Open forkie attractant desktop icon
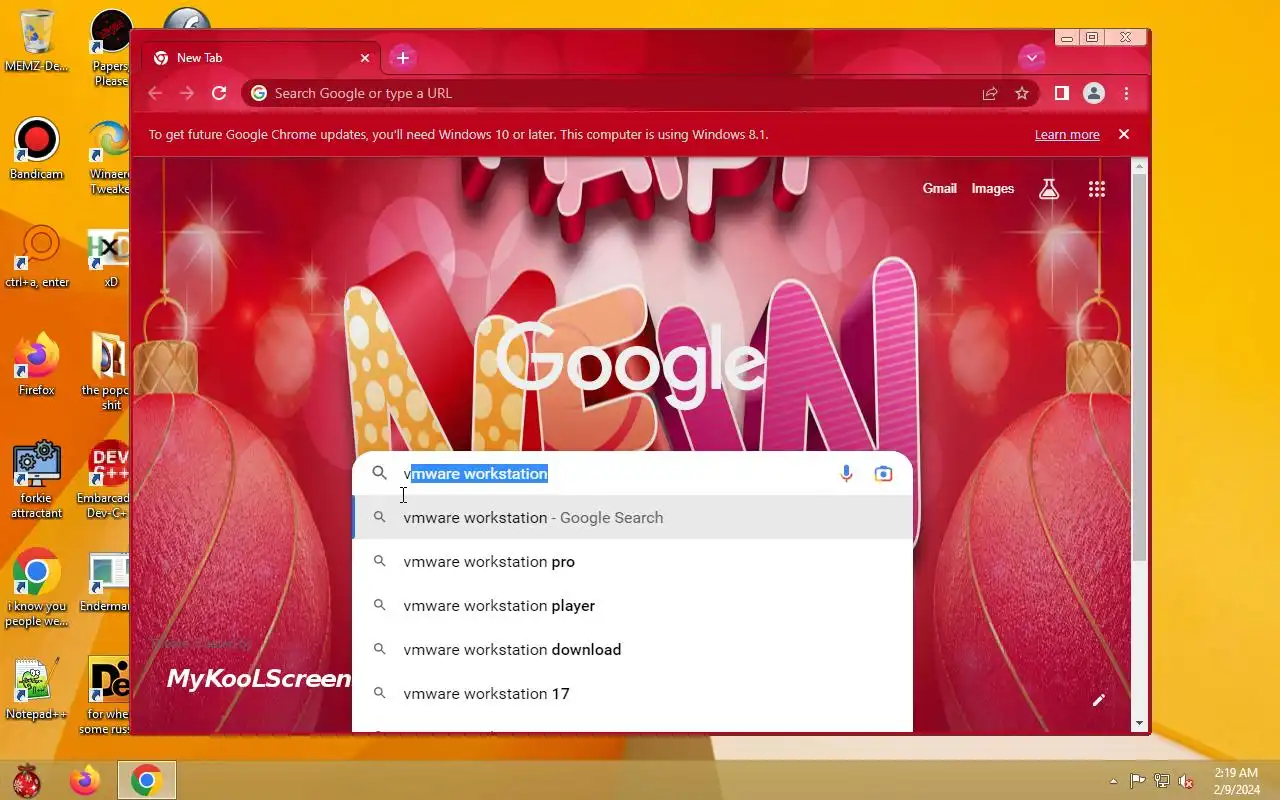 pyautogui.click(x=37, y=481)
